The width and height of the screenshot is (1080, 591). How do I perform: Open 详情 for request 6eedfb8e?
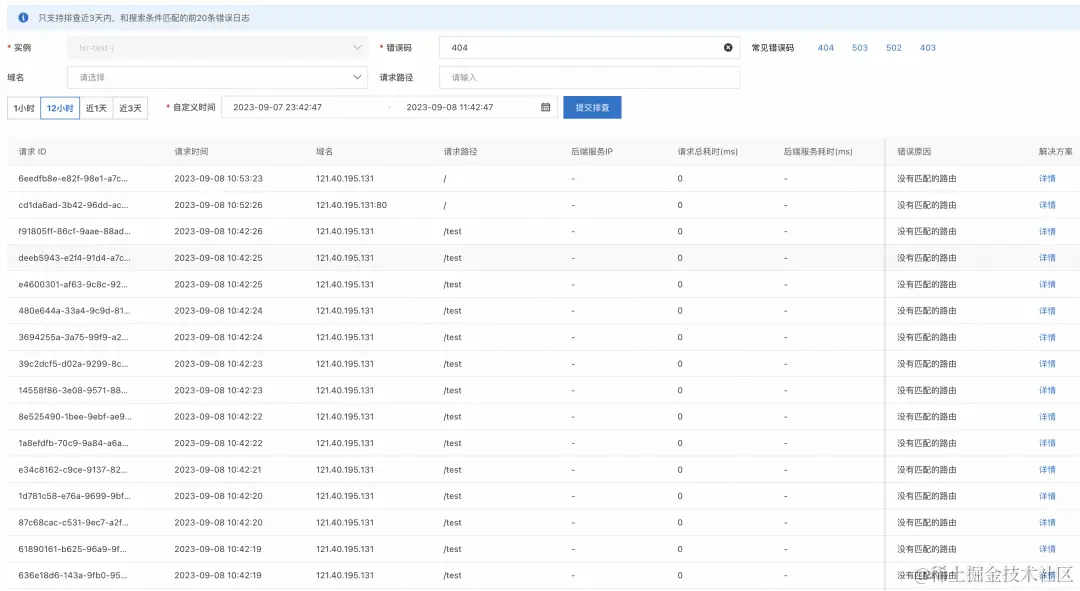[1047, 178]
